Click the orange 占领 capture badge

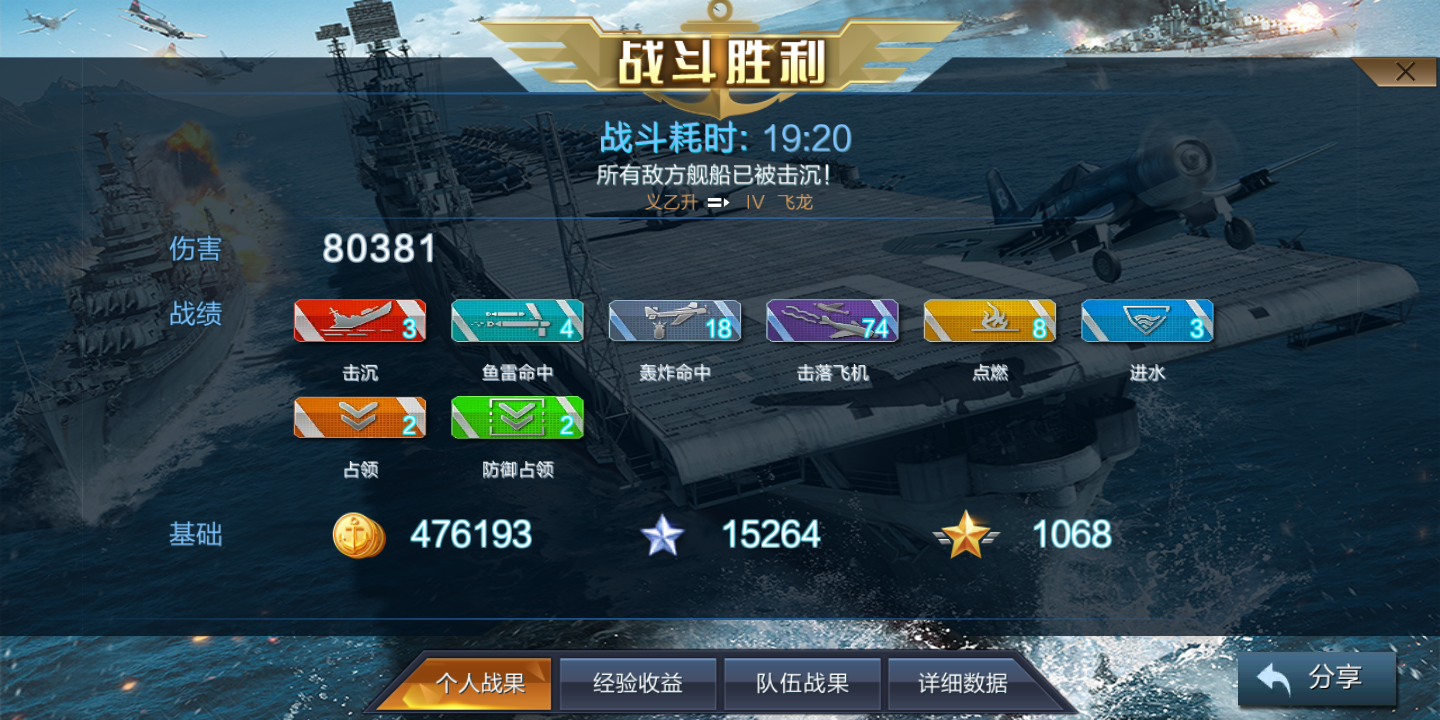[x=360, y=417]
